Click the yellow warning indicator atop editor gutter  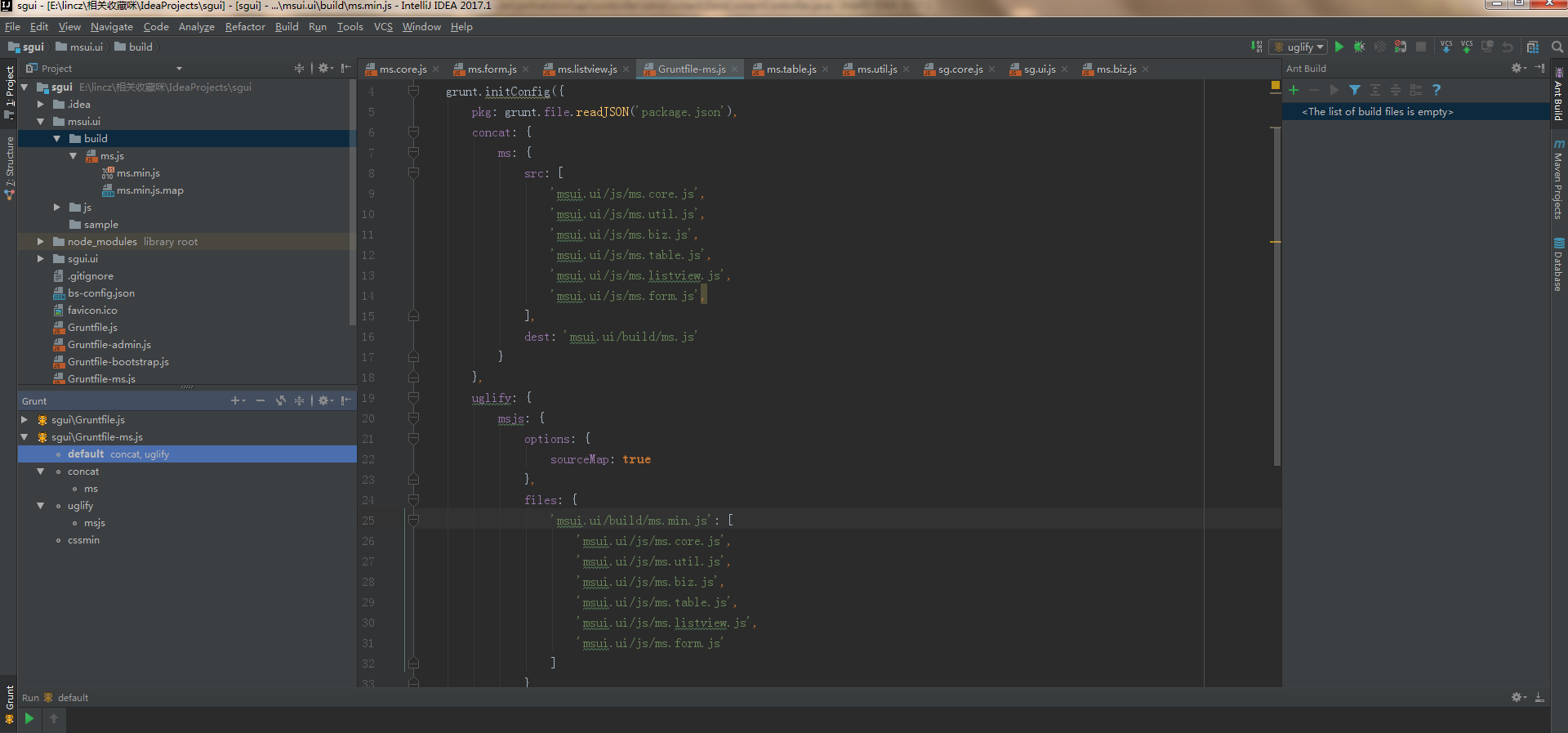point(1275,86)
